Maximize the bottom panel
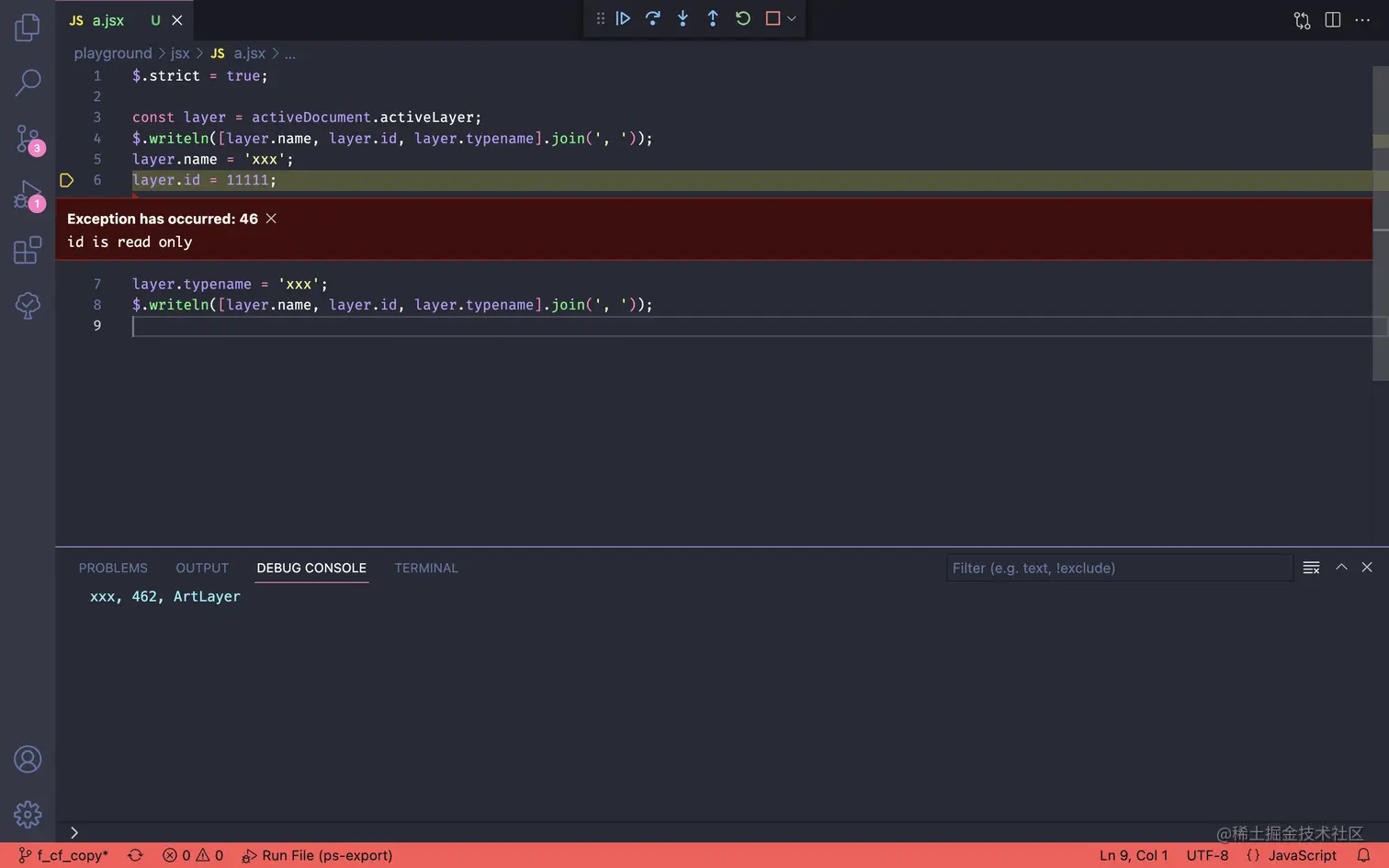Image resolution: width=1389 pixels, height=868 pixels. pyautogui.click(x=1341, y=568)
